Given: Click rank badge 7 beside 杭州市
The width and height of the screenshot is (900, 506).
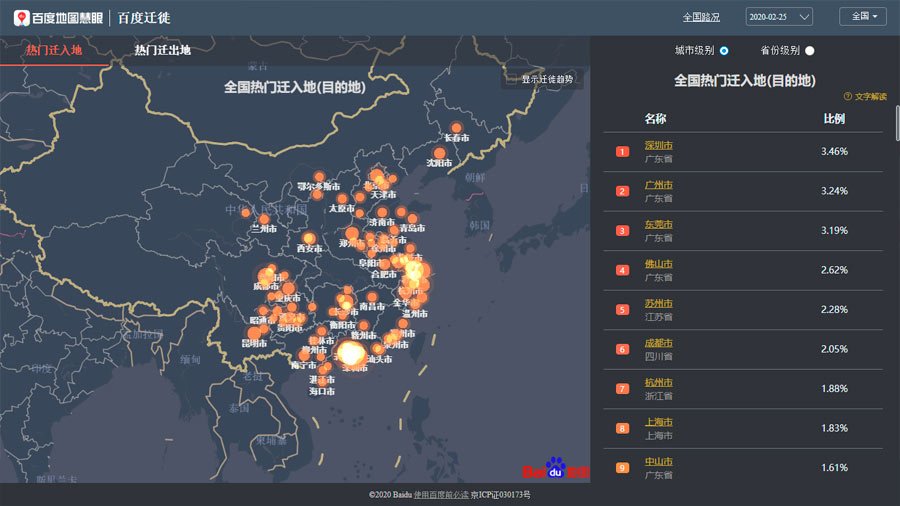Looking at the screenshot, I should coord(622,389).
